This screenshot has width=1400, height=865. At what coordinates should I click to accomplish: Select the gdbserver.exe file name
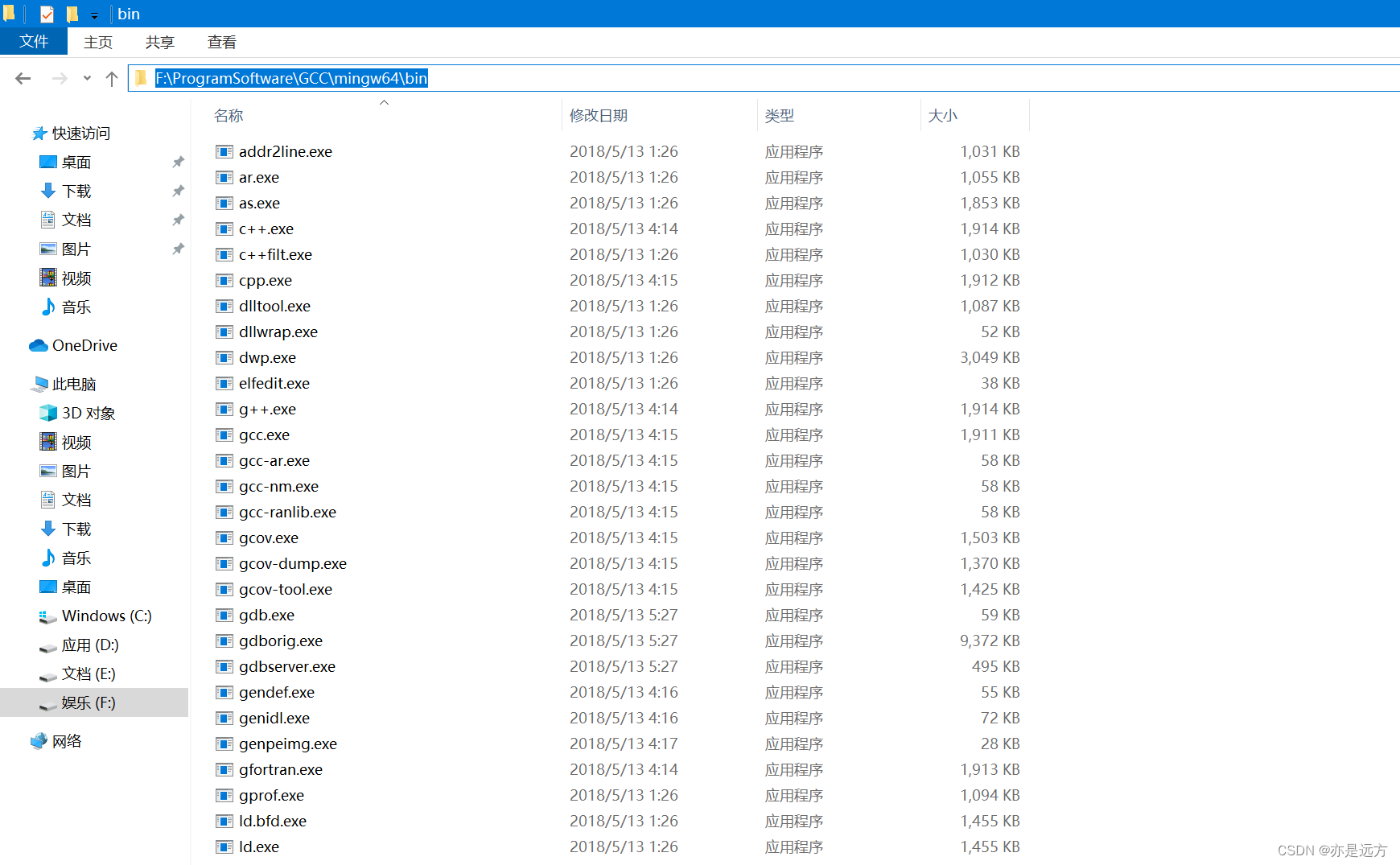(x=287, y=666)
